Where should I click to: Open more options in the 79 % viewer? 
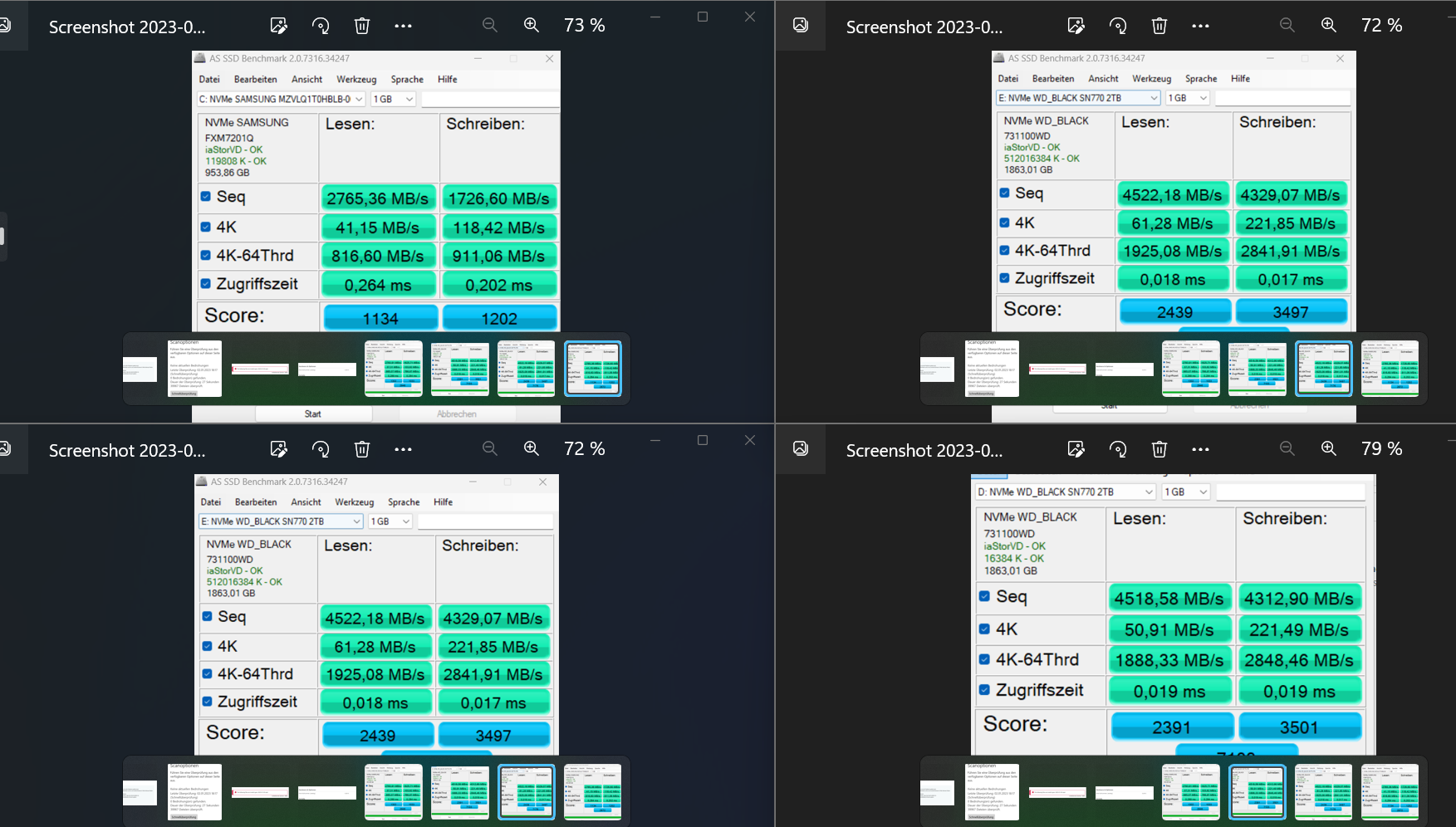1201,449
